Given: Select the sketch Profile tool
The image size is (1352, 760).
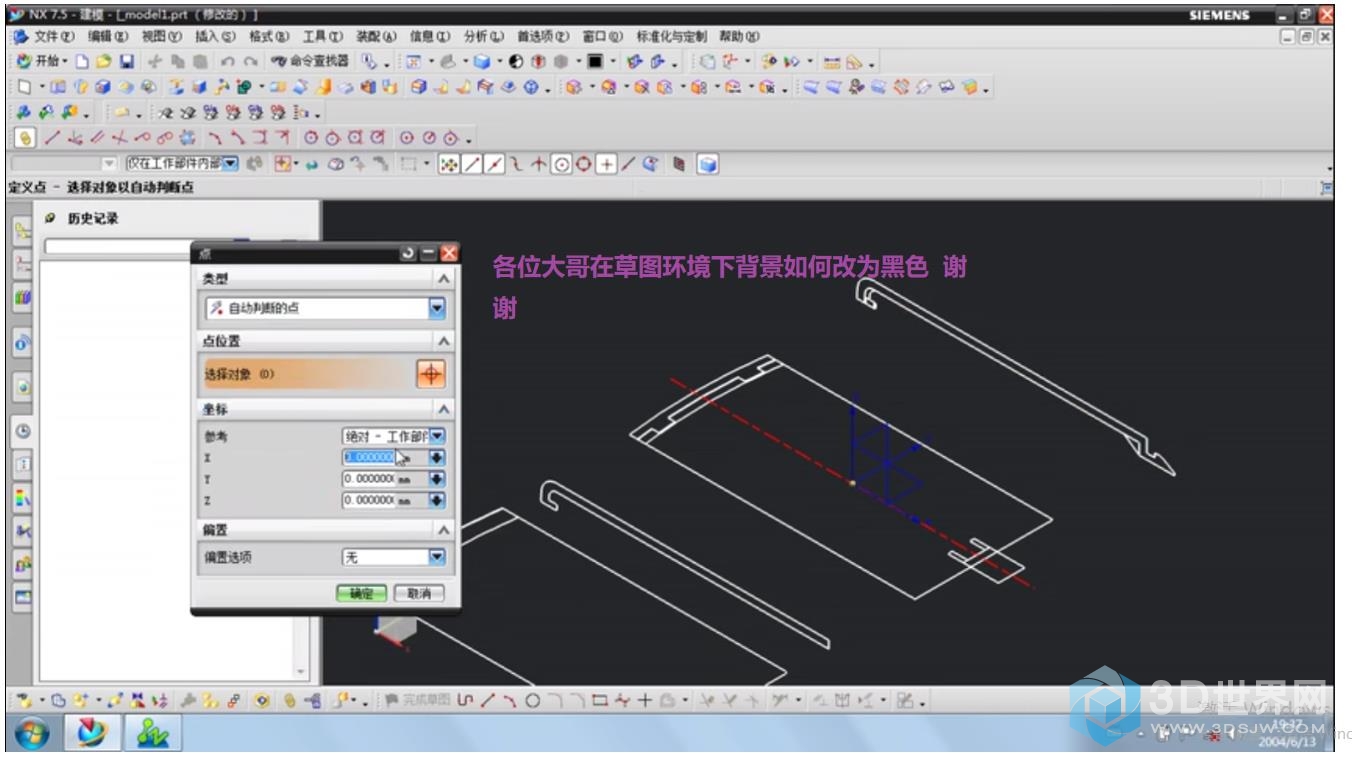Looking at the screenshot, I should [465, 701].
